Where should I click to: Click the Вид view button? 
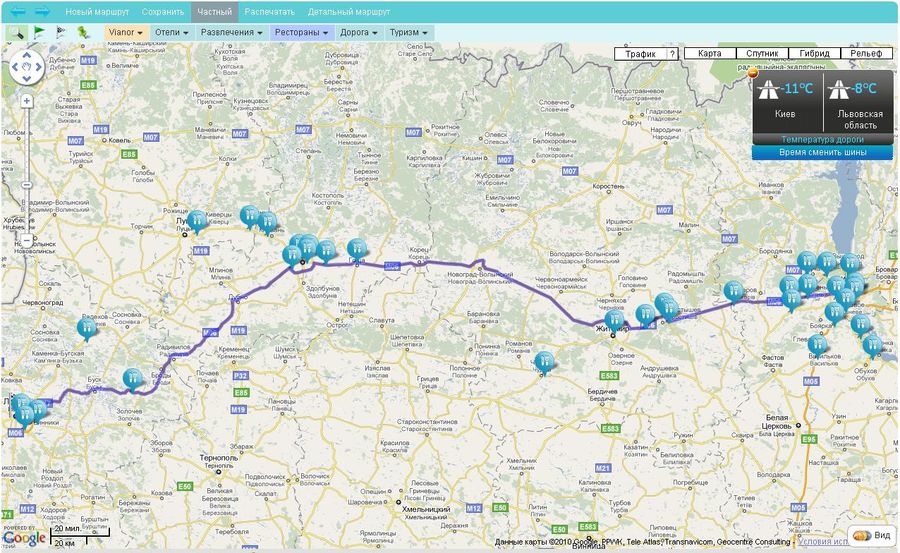pyautogui.click(x=873, y=535)
